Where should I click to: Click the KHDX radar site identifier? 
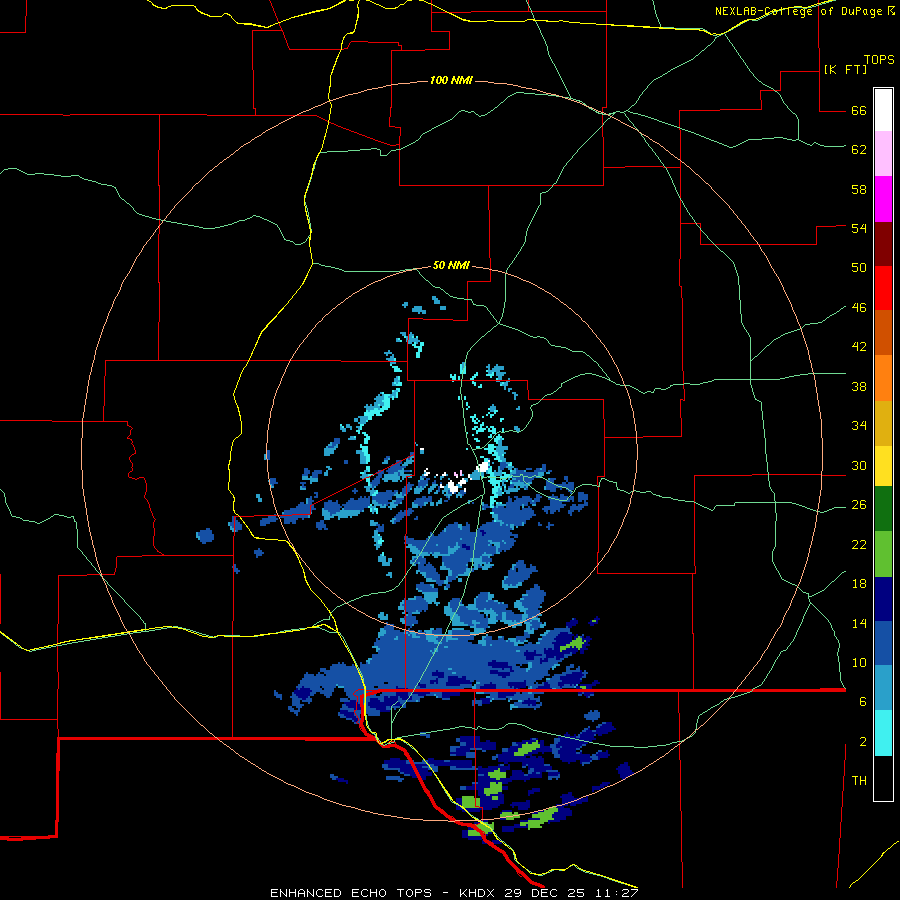pyautogui.click(x=479, y=893)
